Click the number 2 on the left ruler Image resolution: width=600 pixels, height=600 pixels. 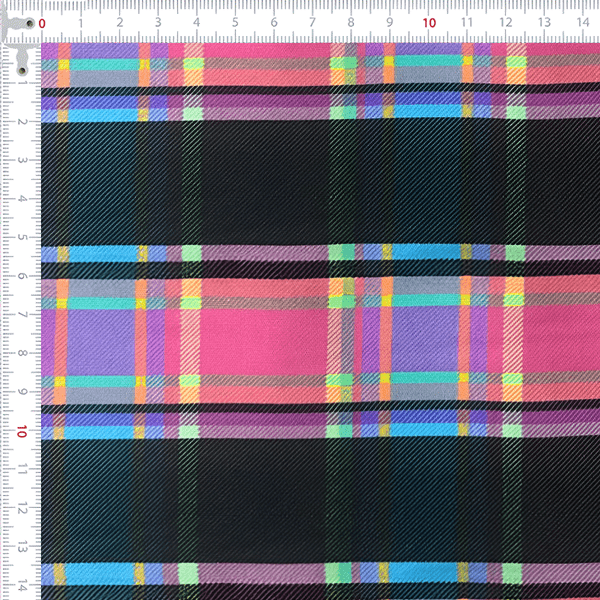pos(22,122)
